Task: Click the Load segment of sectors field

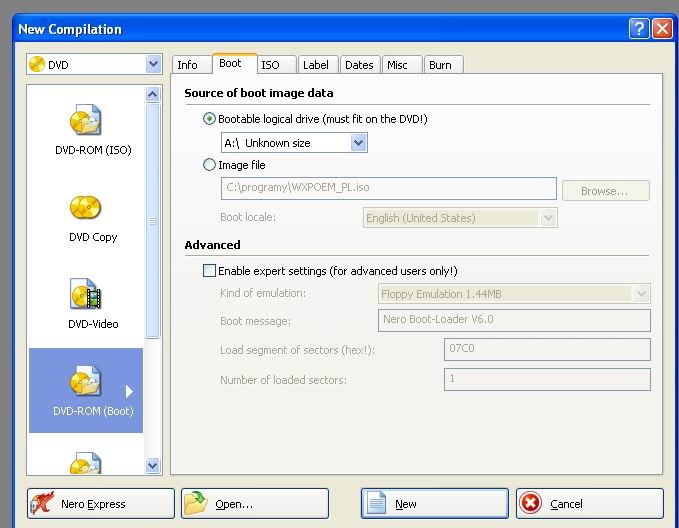Action: 547,349
